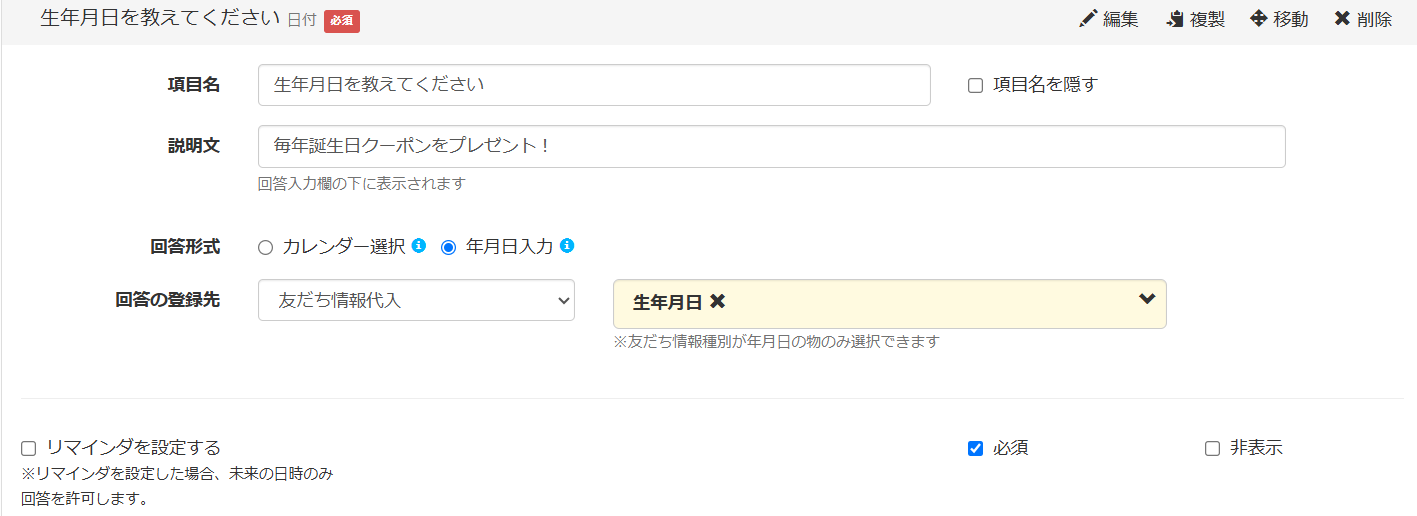Screen dimensions: 1417x516
Task: Check the 非表示 hidden checkbox
Action: click(1212, 448)
